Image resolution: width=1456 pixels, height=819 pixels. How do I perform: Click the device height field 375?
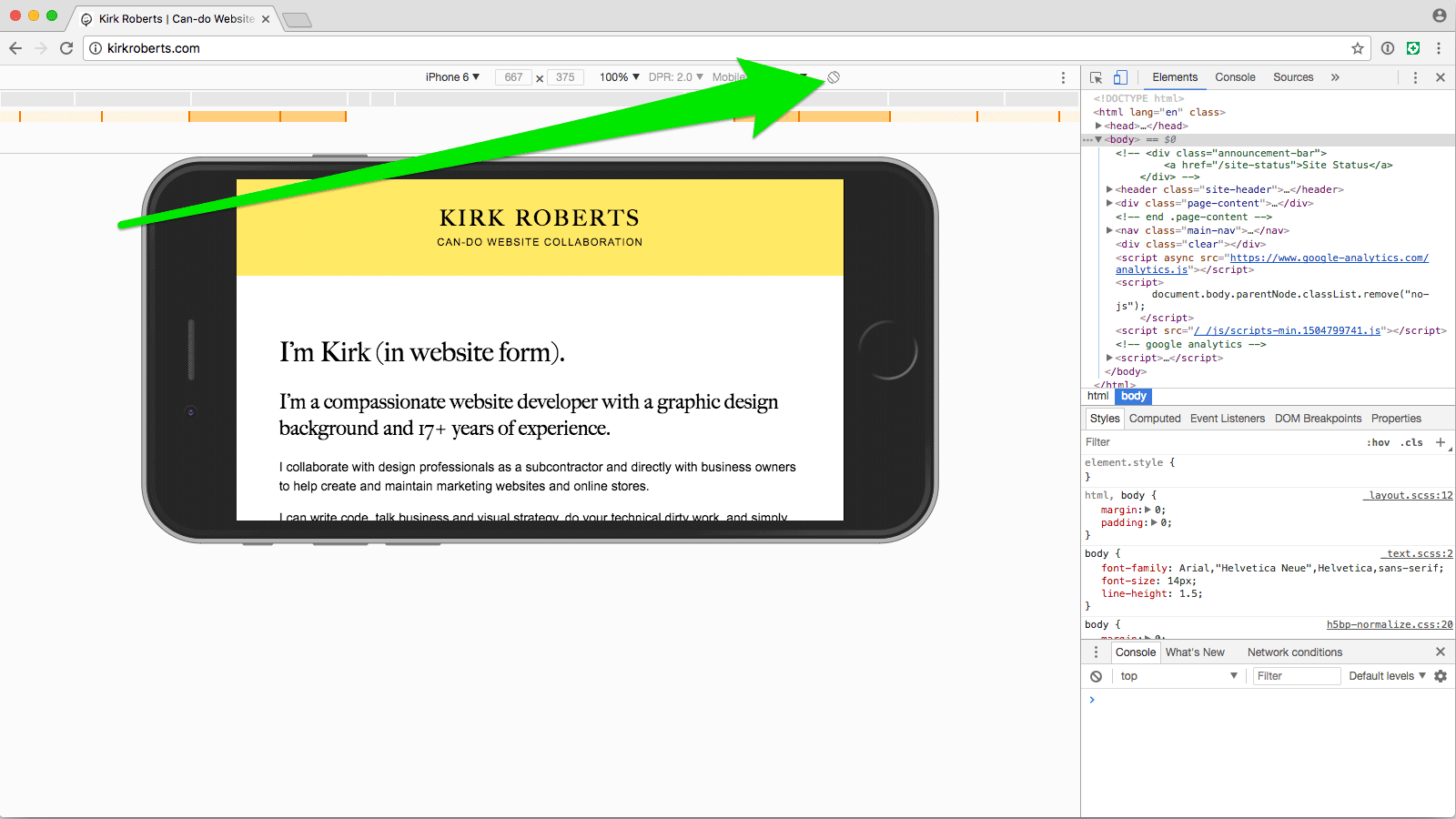point(565,77)
